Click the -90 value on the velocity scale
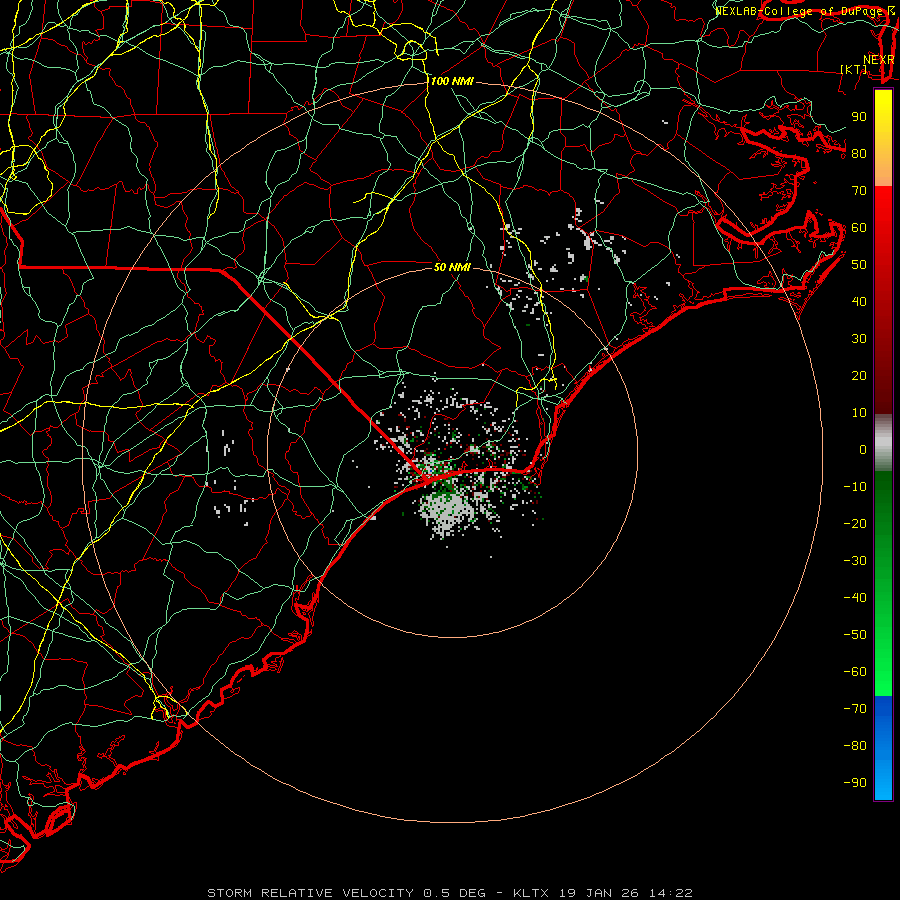Image resolution: width=900 pixels, height=900 pixels. [855, 783]
